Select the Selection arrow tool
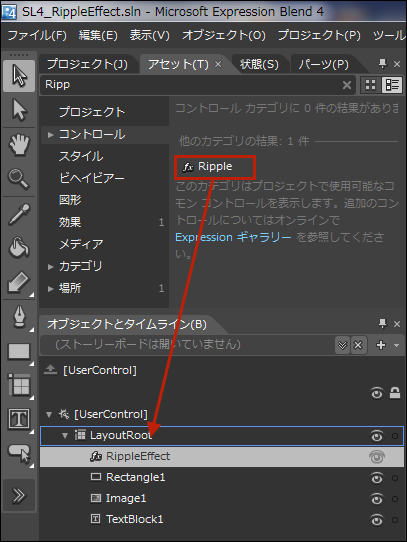 point(19,76)
